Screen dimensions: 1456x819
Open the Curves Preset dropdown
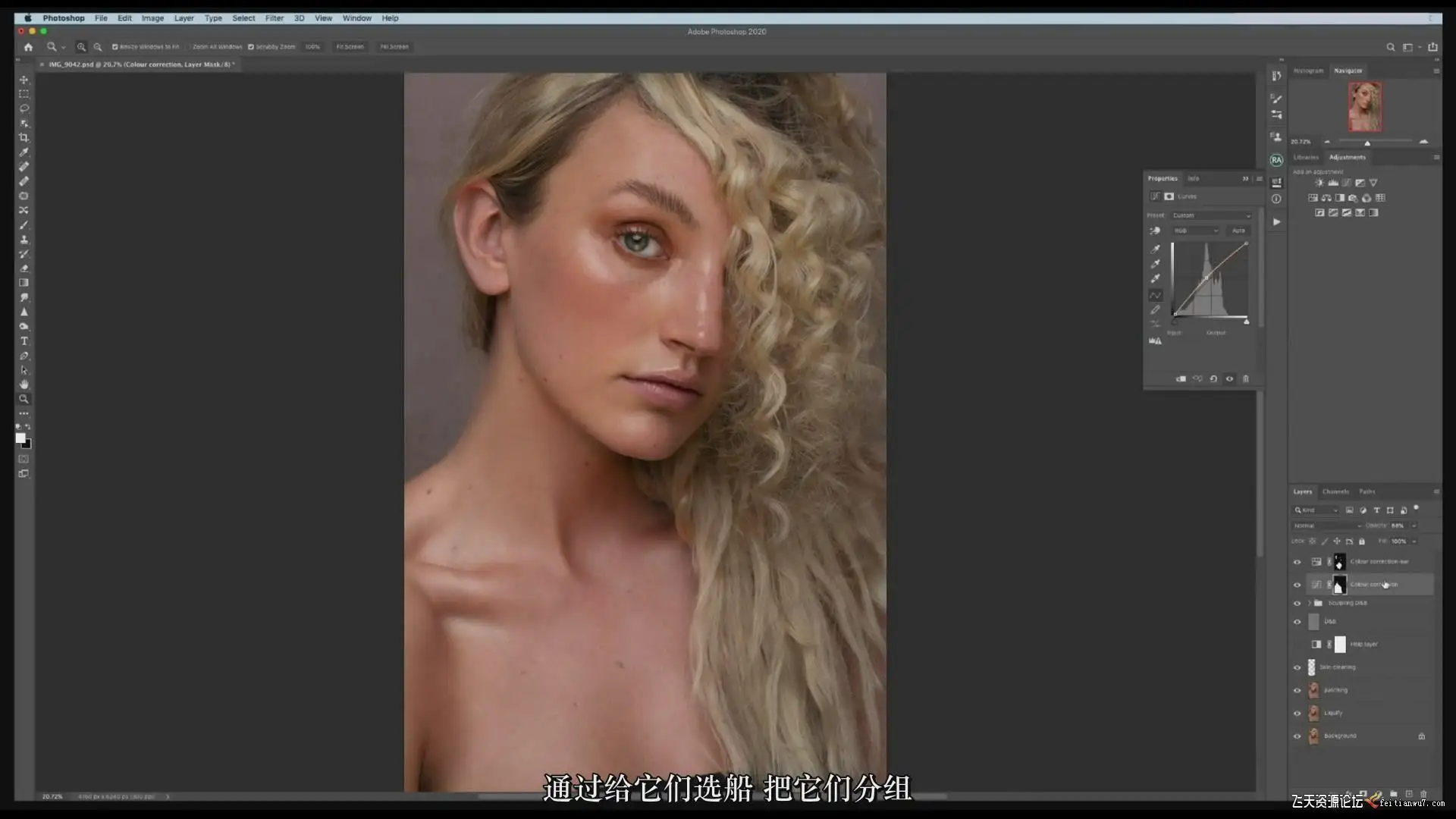tap(1211, 215)
